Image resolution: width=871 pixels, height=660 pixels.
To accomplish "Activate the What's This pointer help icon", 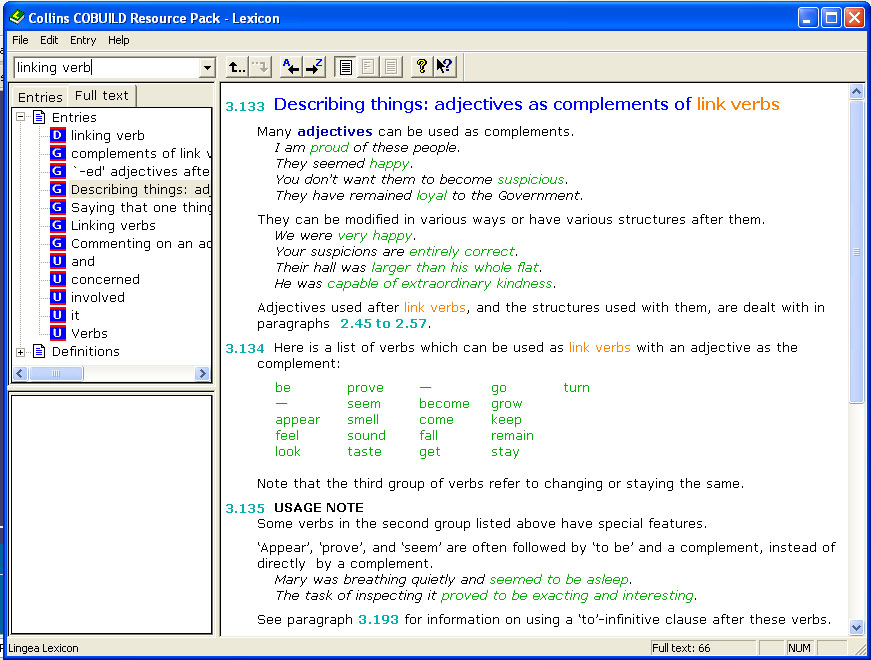I will click(444, 67).
